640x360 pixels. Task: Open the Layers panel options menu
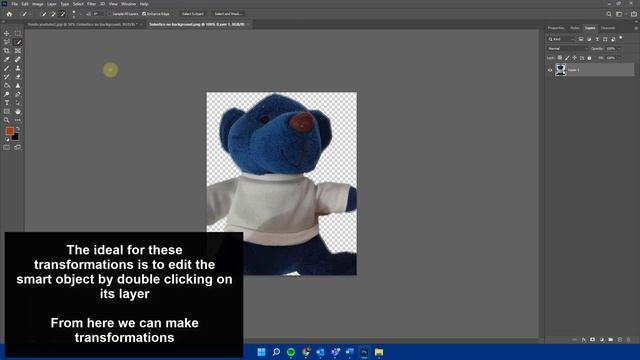point(636,28)
